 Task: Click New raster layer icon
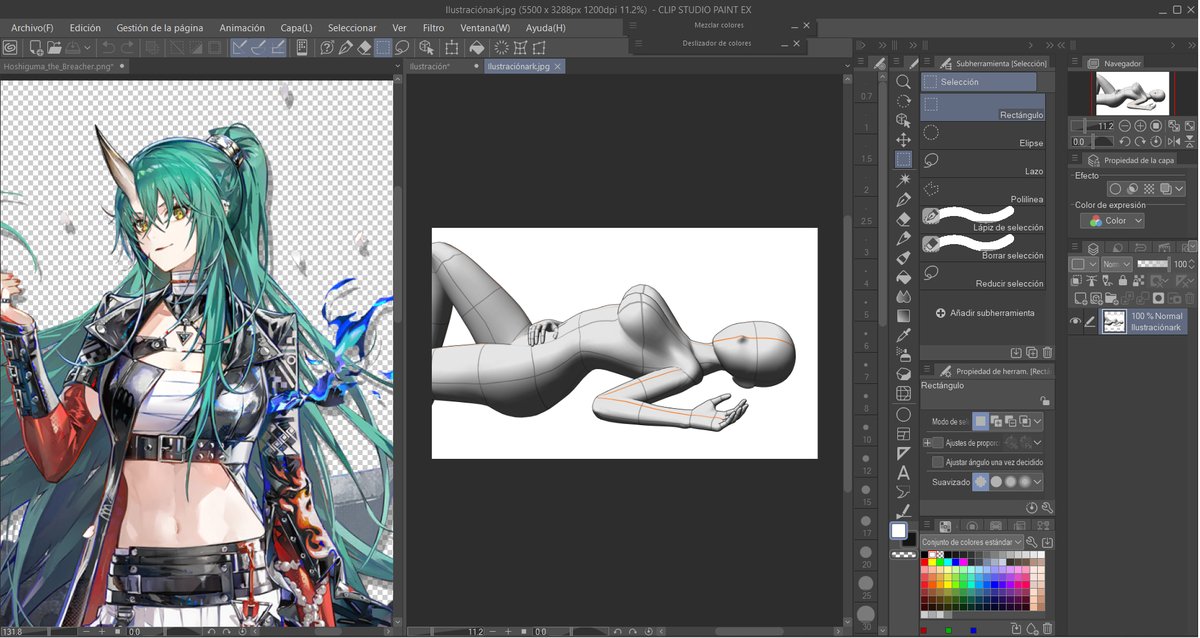pos(1080,298)
